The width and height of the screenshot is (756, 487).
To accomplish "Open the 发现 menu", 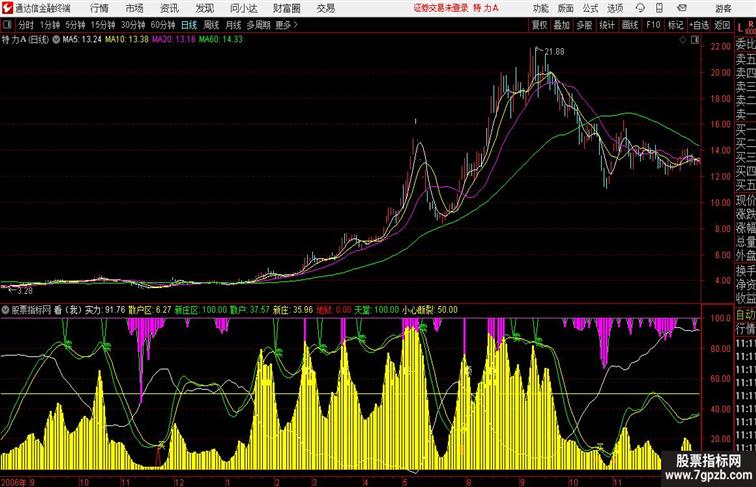I will click(x=204, y=8).
